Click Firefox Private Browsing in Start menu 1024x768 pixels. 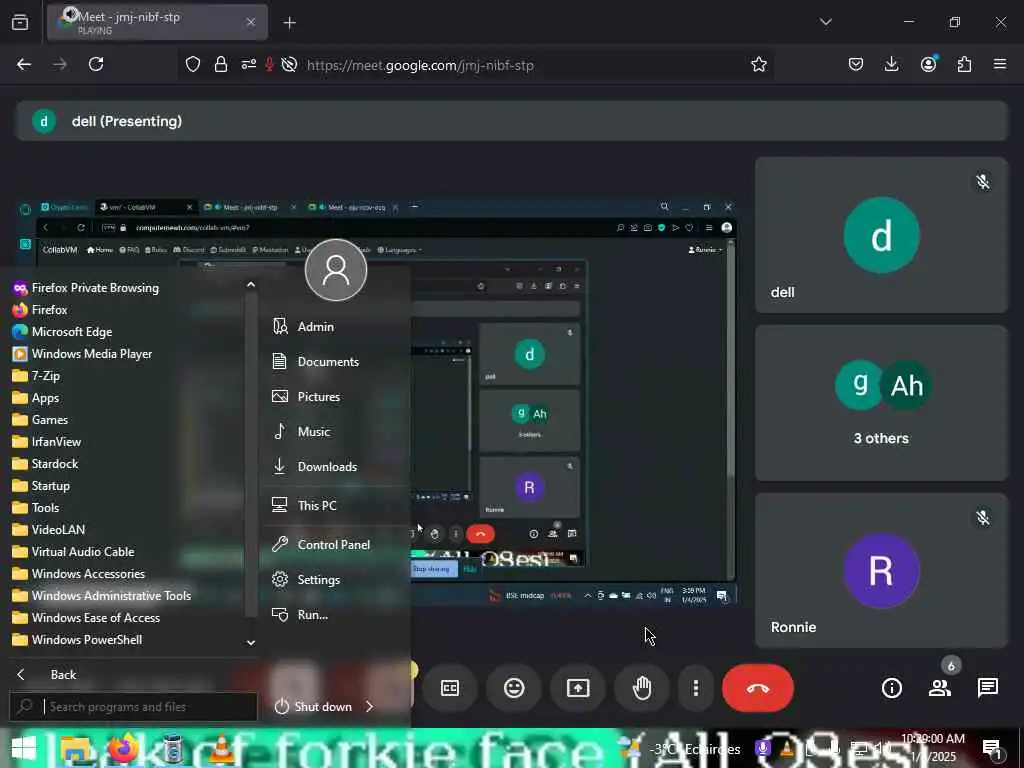pyautogui.click(x=86, y=288)
